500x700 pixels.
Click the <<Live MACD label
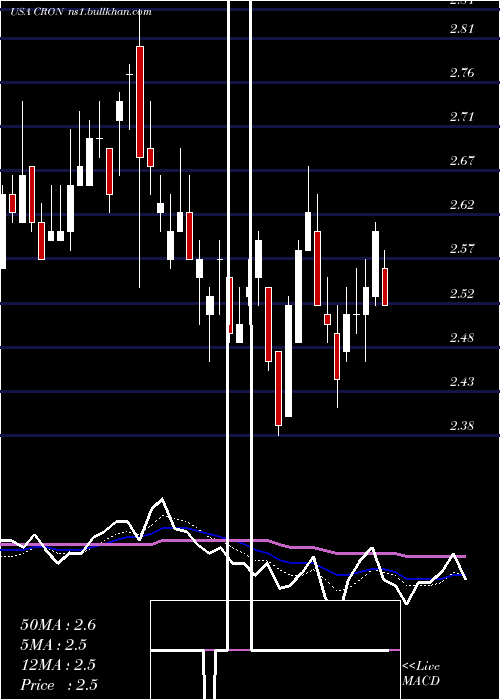[x=421, y=673]
